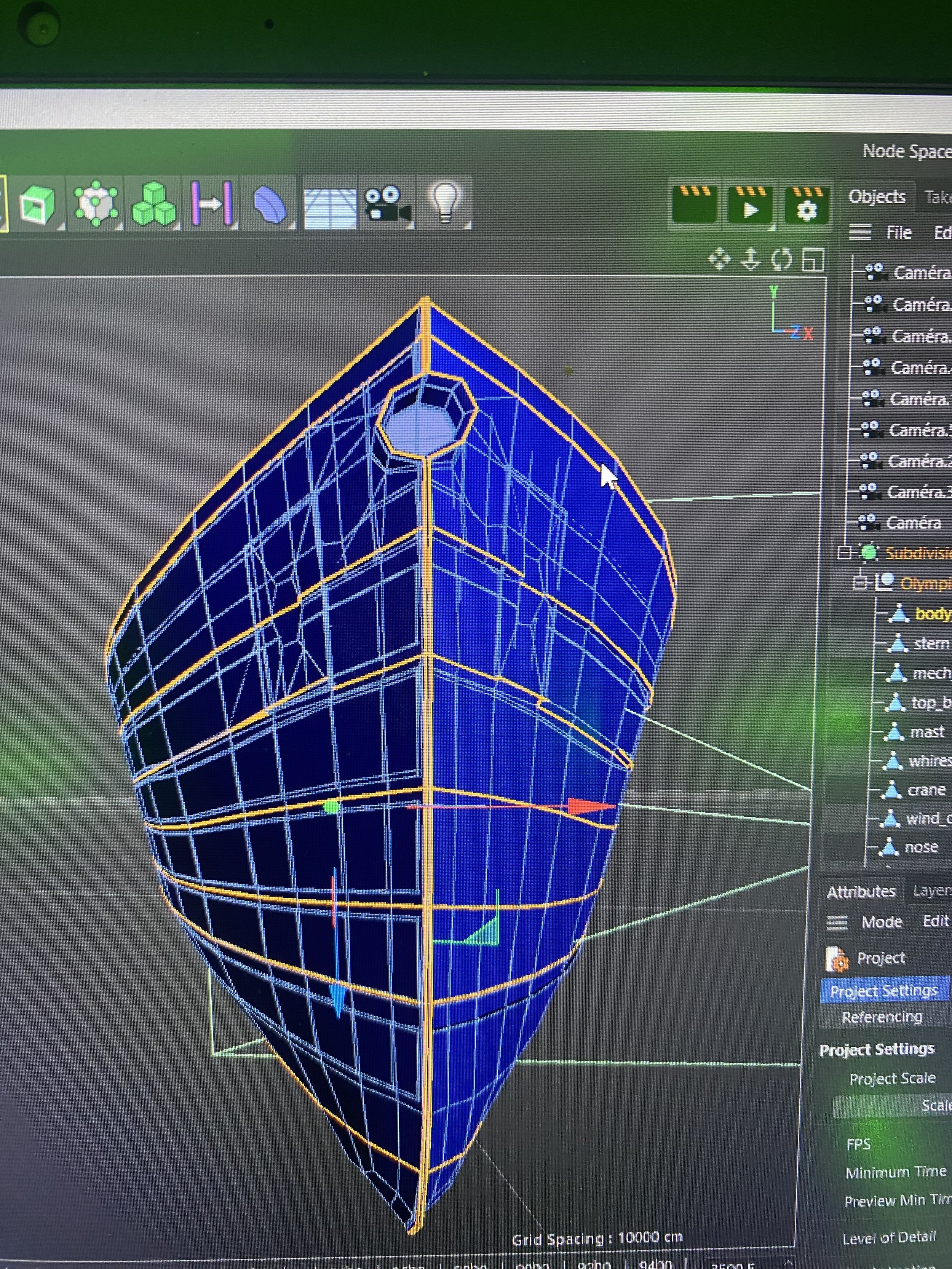Open the Attributes panel hamburger menu
This screenshot has width=952, height=1269.
pos(837,923)
